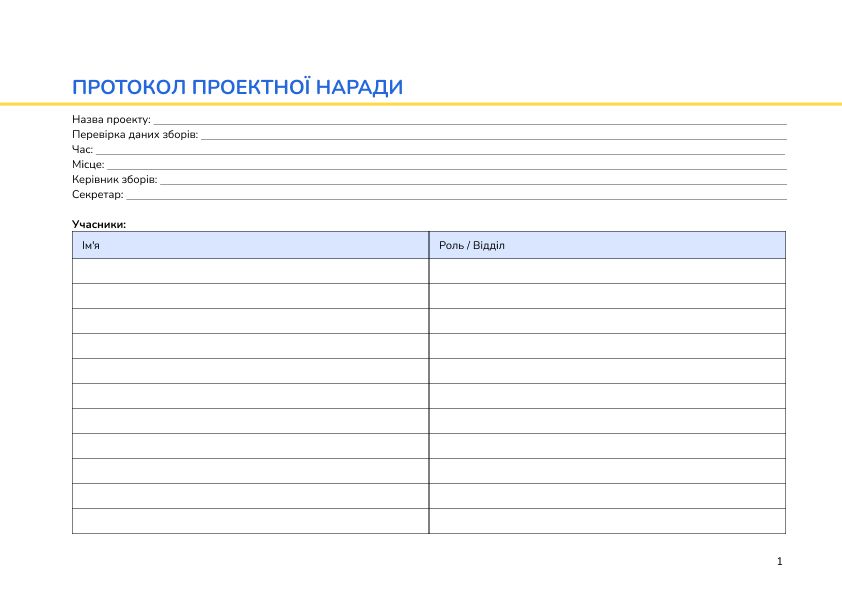Click the first cell under Роль / Відділ
Viewport: 842px width, 596px height.
[x=608, y=270]
